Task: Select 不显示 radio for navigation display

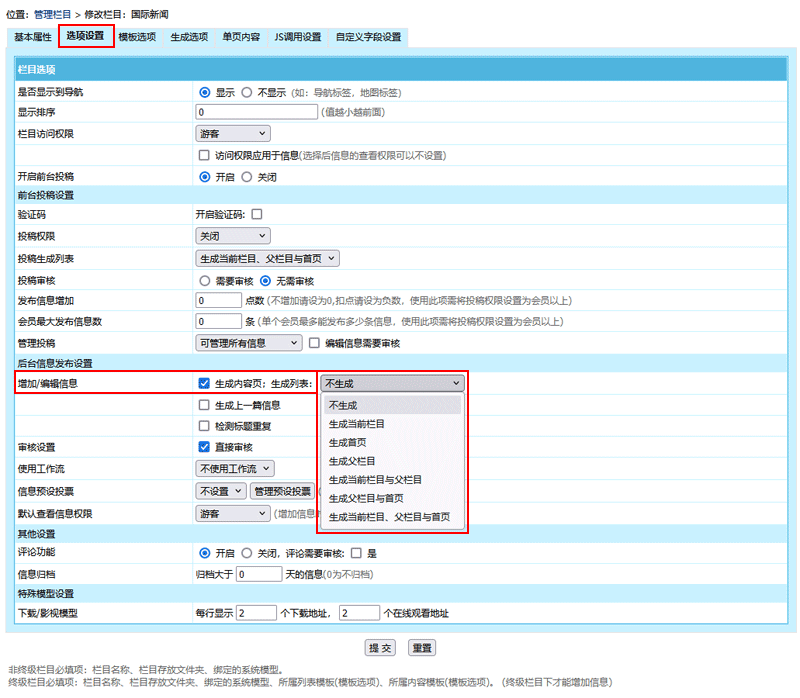Action: [x=247, y=92]
